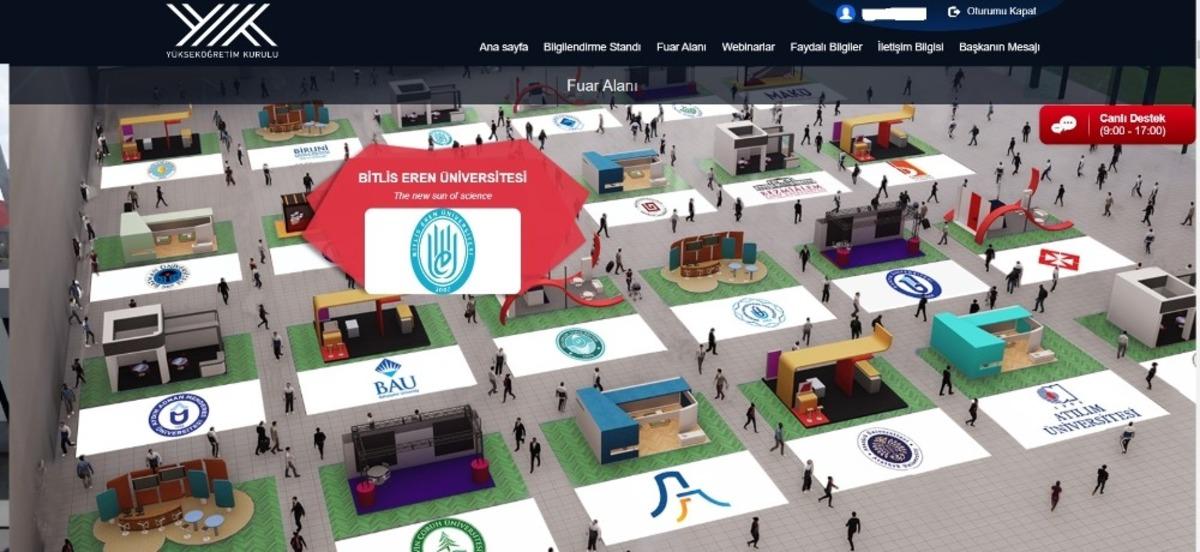Select the Fuar Alanı navigation item
The height and width of the screenshot is (552, 1200).
[681, 47]
